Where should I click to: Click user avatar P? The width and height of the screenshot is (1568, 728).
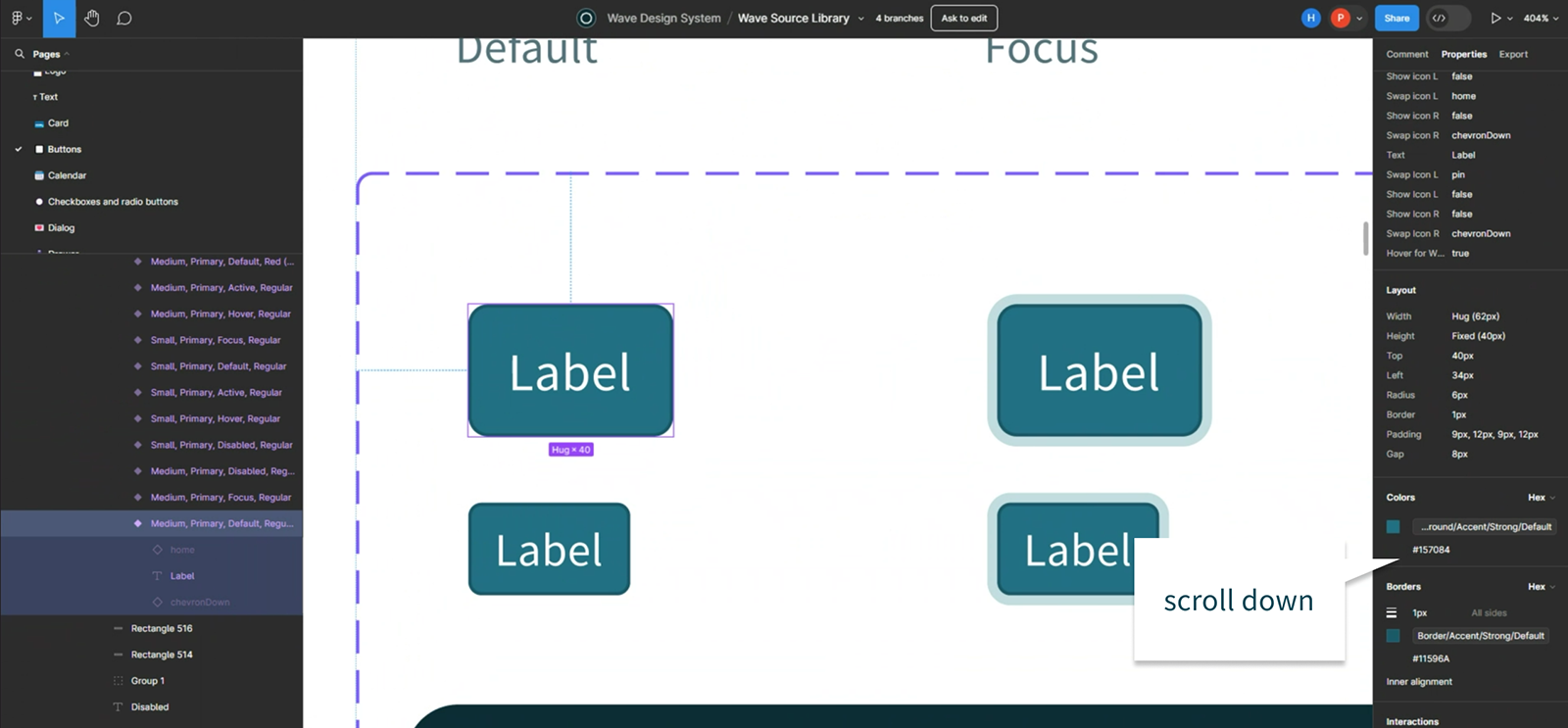(1340, 18)
